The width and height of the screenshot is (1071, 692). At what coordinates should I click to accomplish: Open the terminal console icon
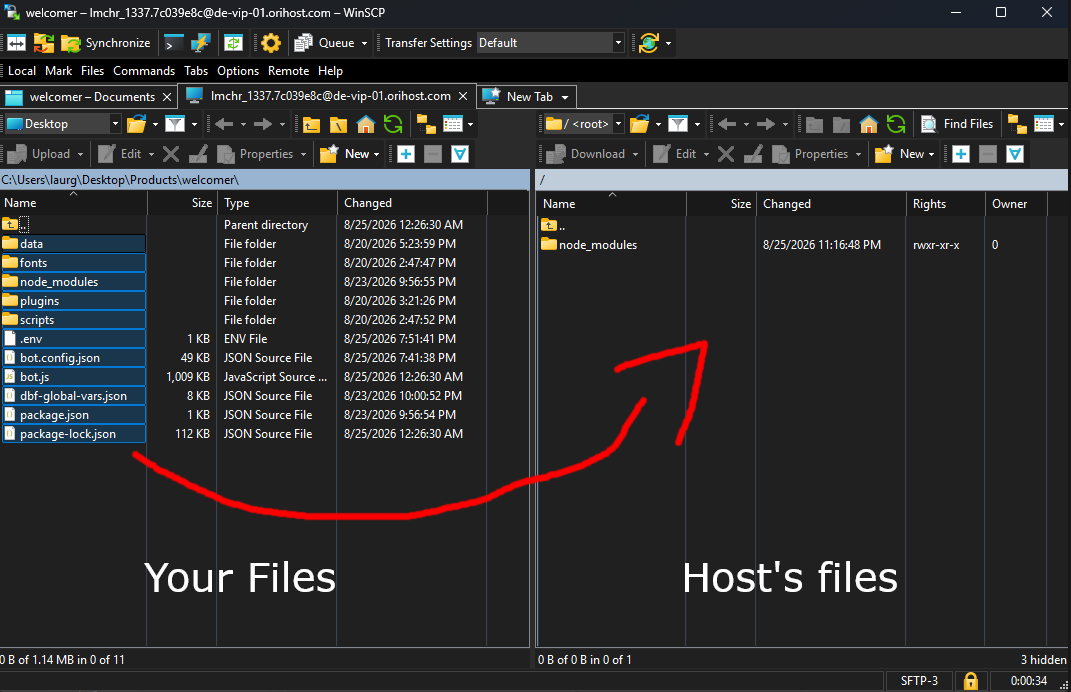coord(173,43)
